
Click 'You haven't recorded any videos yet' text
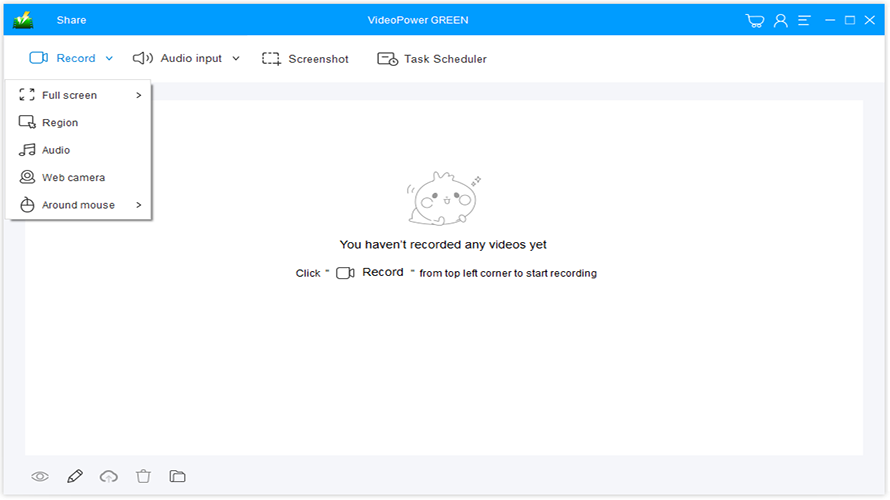click(443, 245)
